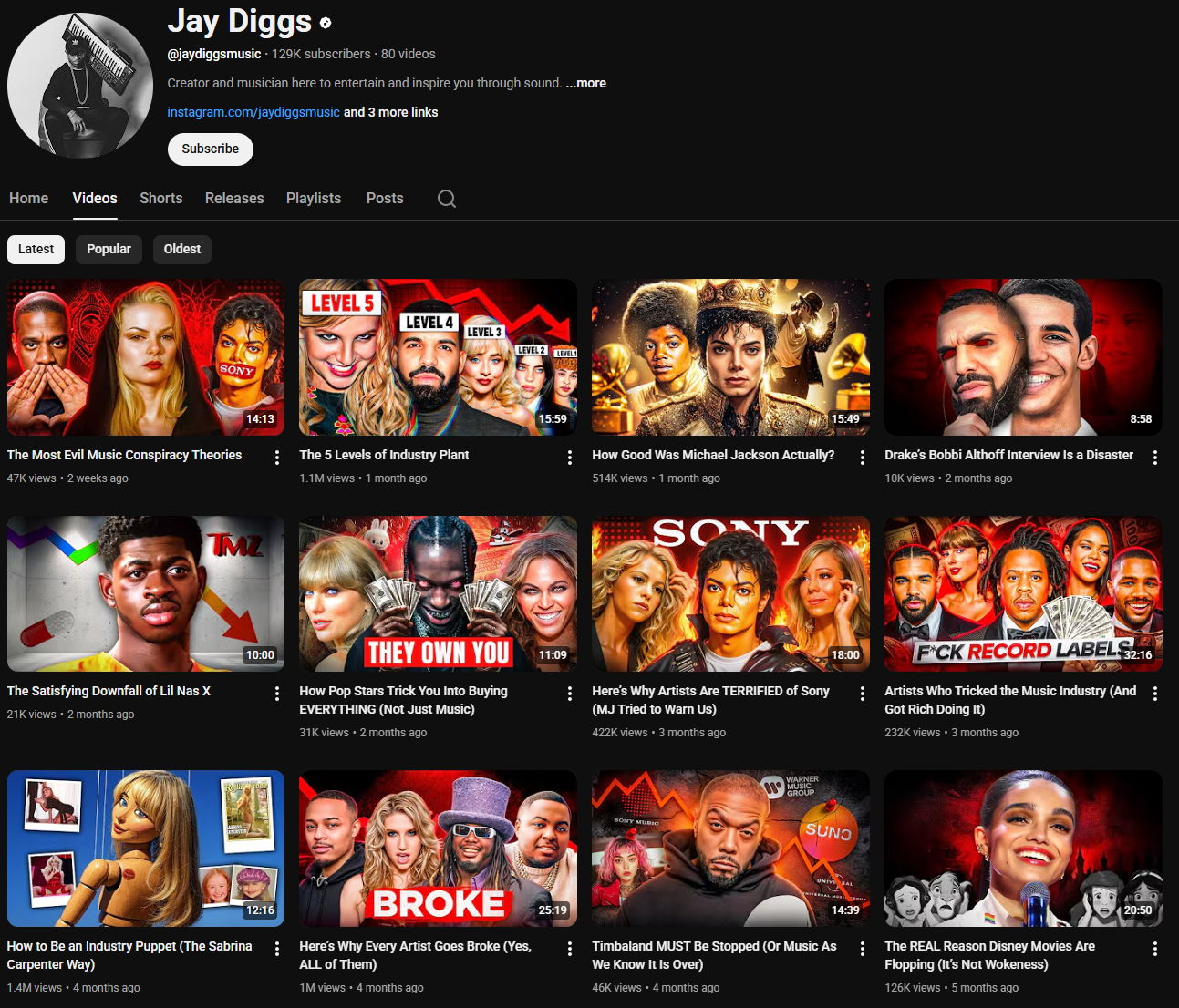
Task: Select the Latest sort filter chip
Action: point(36,250)
